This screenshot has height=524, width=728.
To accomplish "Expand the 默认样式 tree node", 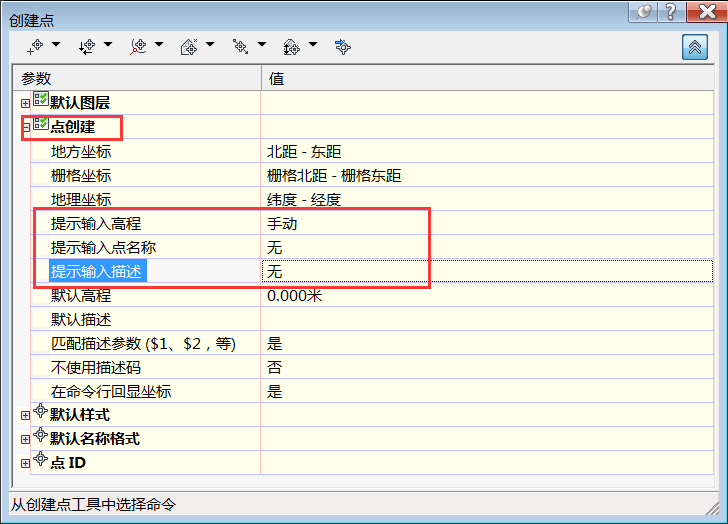I will coord(26,415).
